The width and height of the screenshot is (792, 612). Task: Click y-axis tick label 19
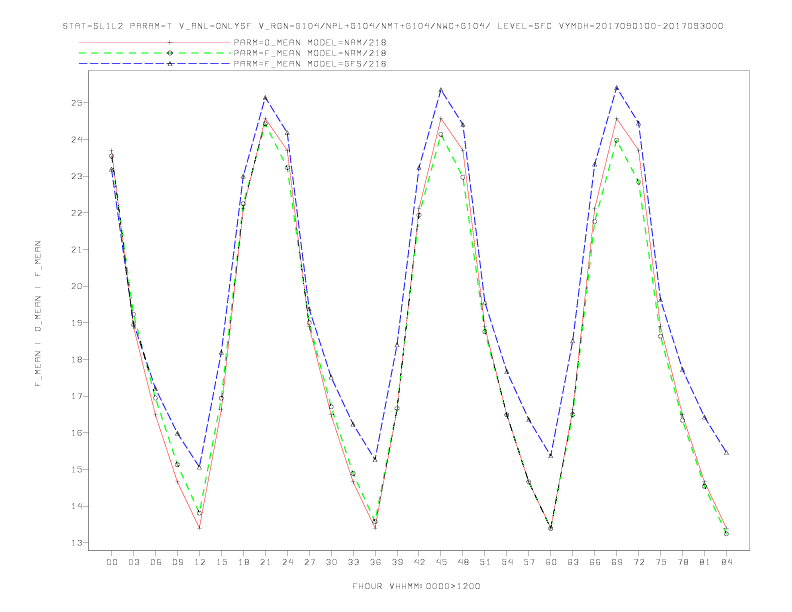click(76, 323)
